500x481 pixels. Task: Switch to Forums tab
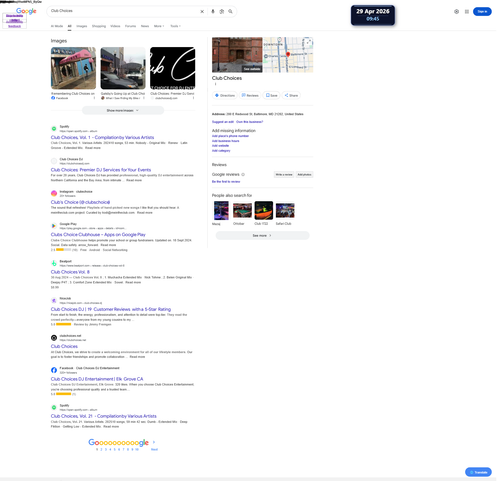[x=131, y=26]
